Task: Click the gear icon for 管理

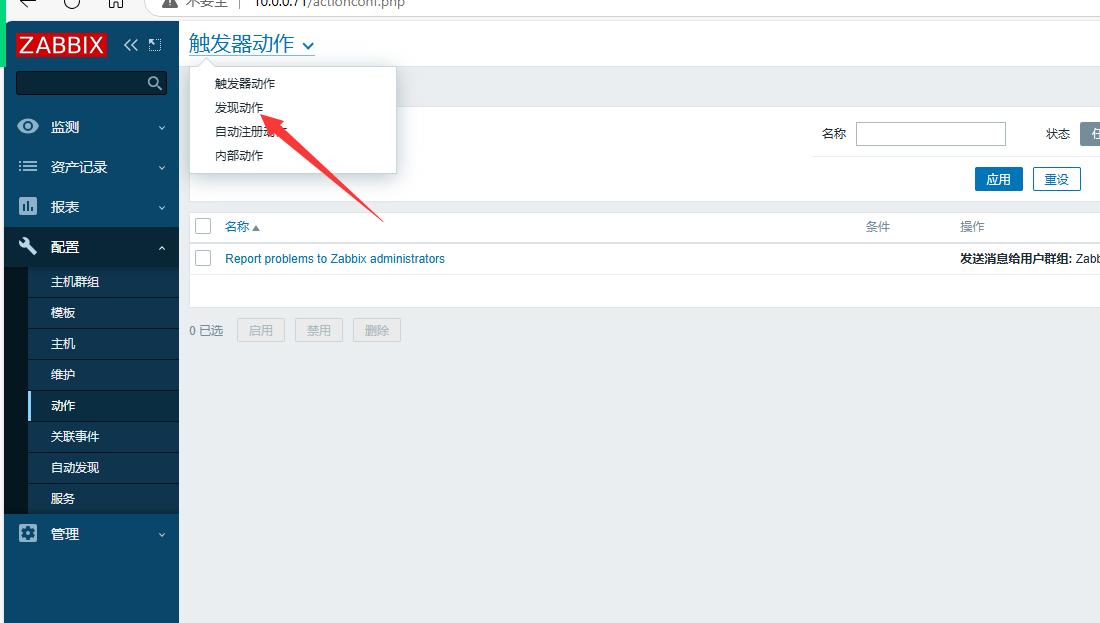Action: click(x=28, y=533)
